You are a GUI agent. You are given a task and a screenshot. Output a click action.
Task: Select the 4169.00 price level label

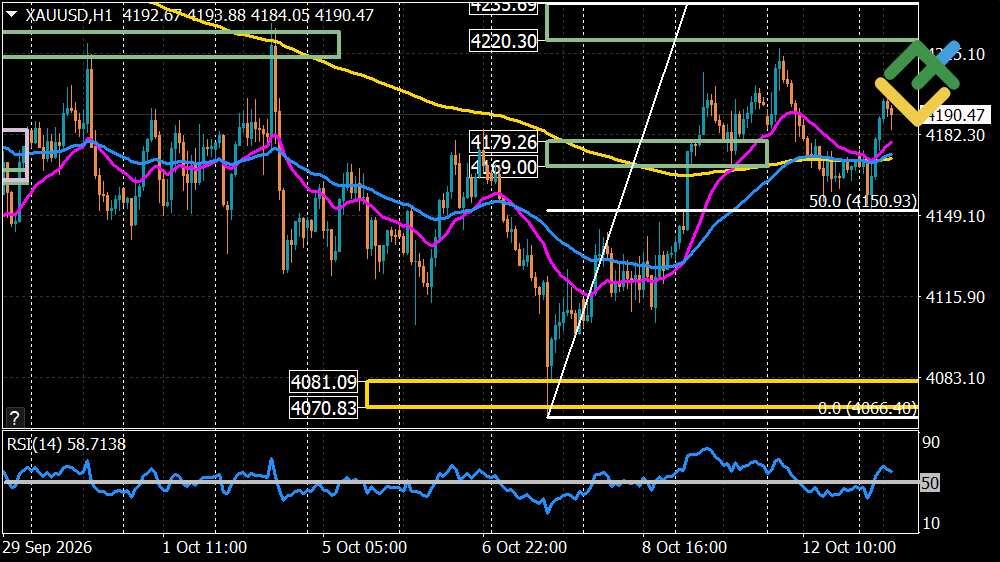tap(504, 166)
